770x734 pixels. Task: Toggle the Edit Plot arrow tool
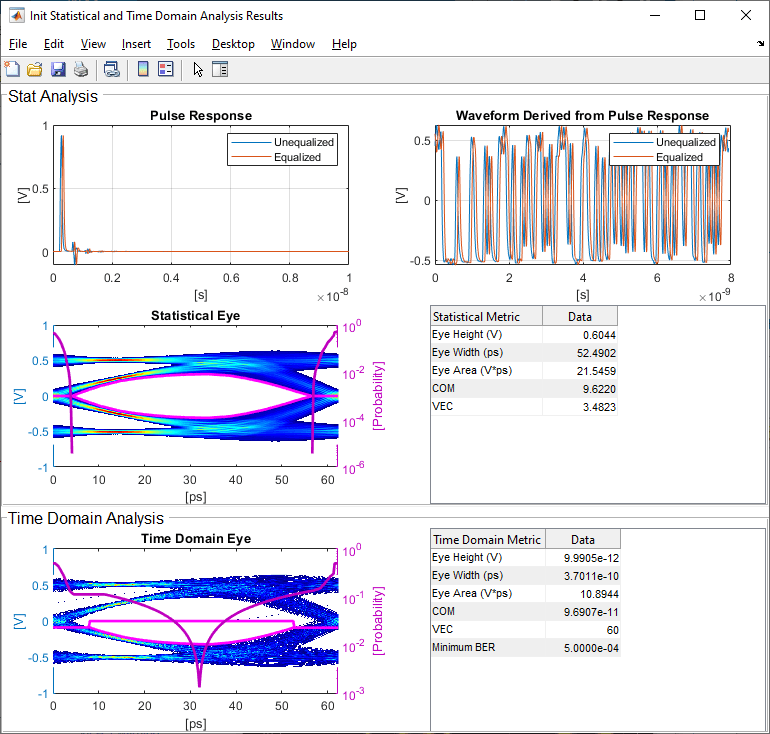point(198,69)
